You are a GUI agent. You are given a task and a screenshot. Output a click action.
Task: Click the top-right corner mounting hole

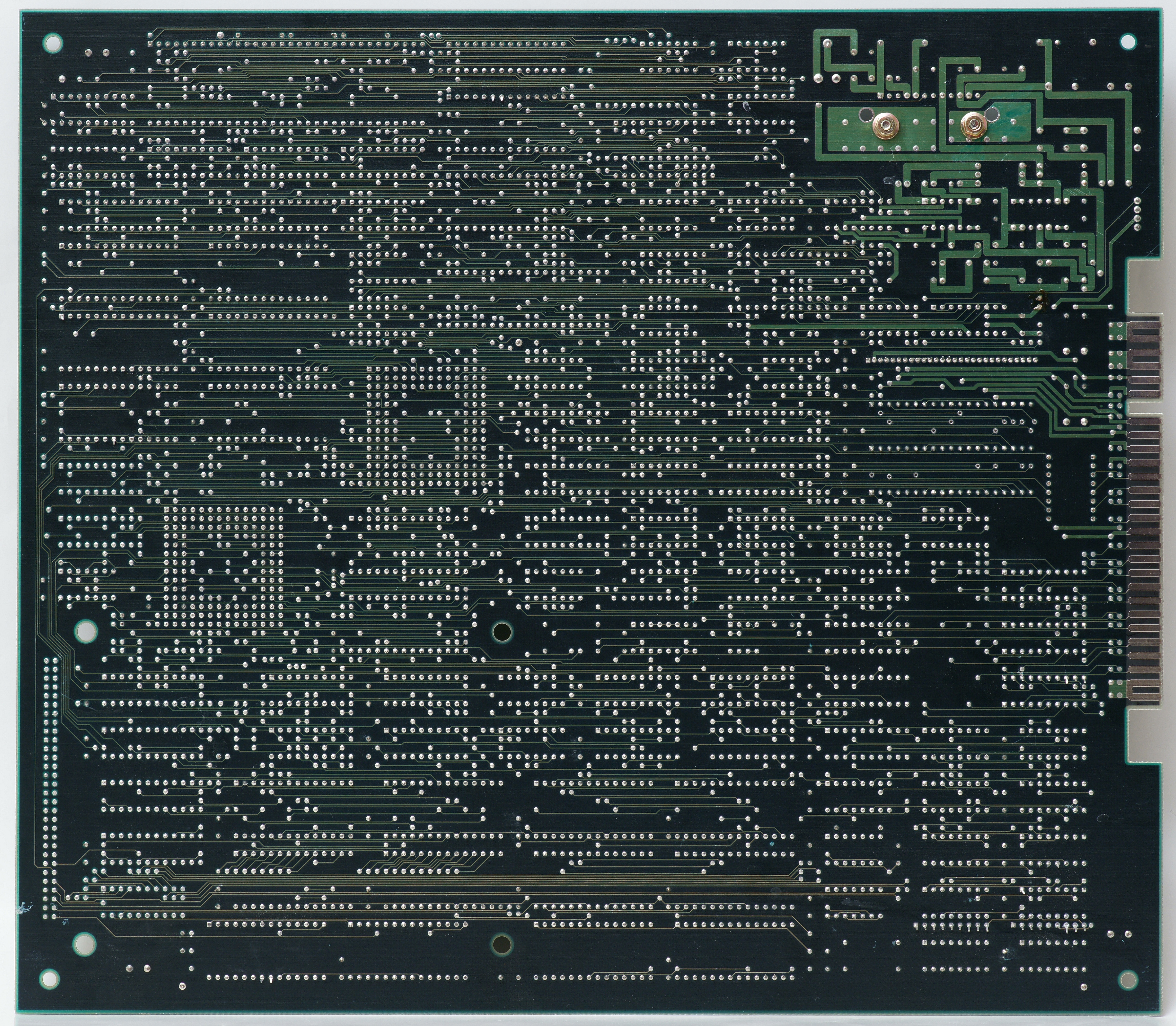click(x=1127, y=42)
